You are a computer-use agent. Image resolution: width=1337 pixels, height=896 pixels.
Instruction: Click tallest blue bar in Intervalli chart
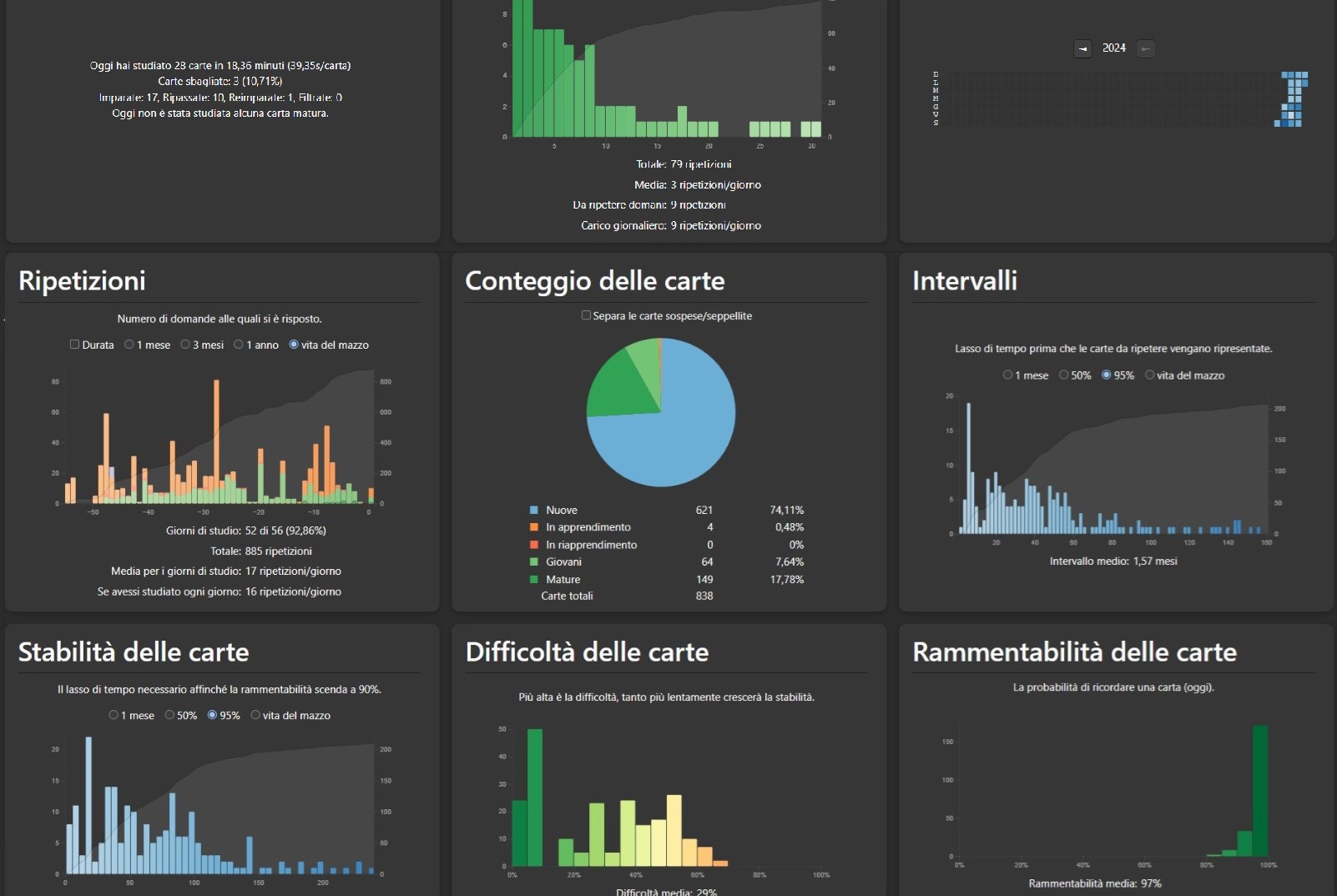click(x=969, y=468)
